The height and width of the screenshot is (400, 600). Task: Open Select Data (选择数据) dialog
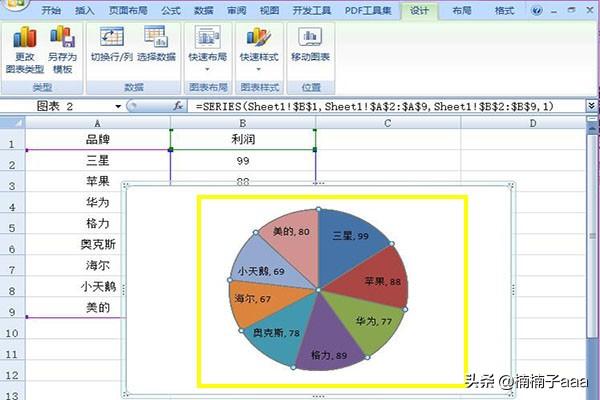[x=156, y=44]
